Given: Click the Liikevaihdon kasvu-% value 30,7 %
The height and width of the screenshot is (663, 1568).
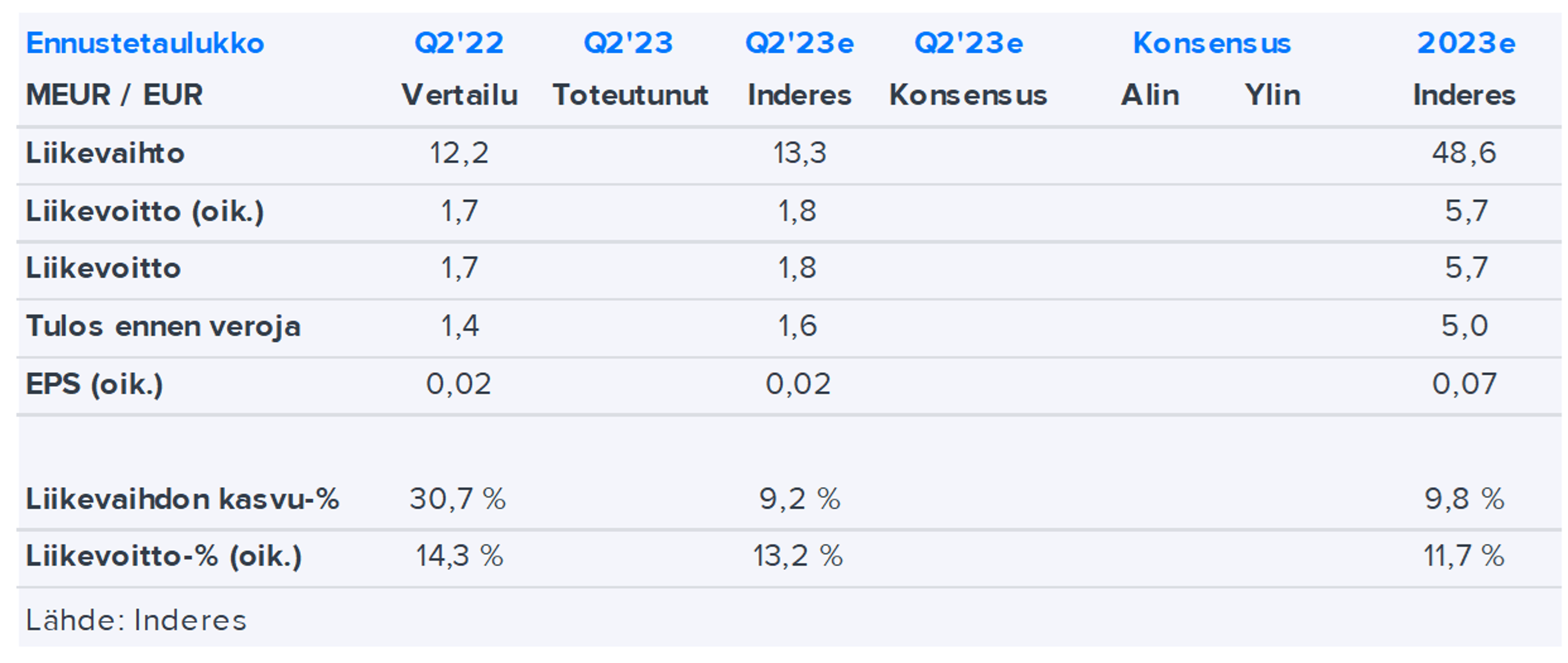Looking at the screenshot, I should point(458,499).
